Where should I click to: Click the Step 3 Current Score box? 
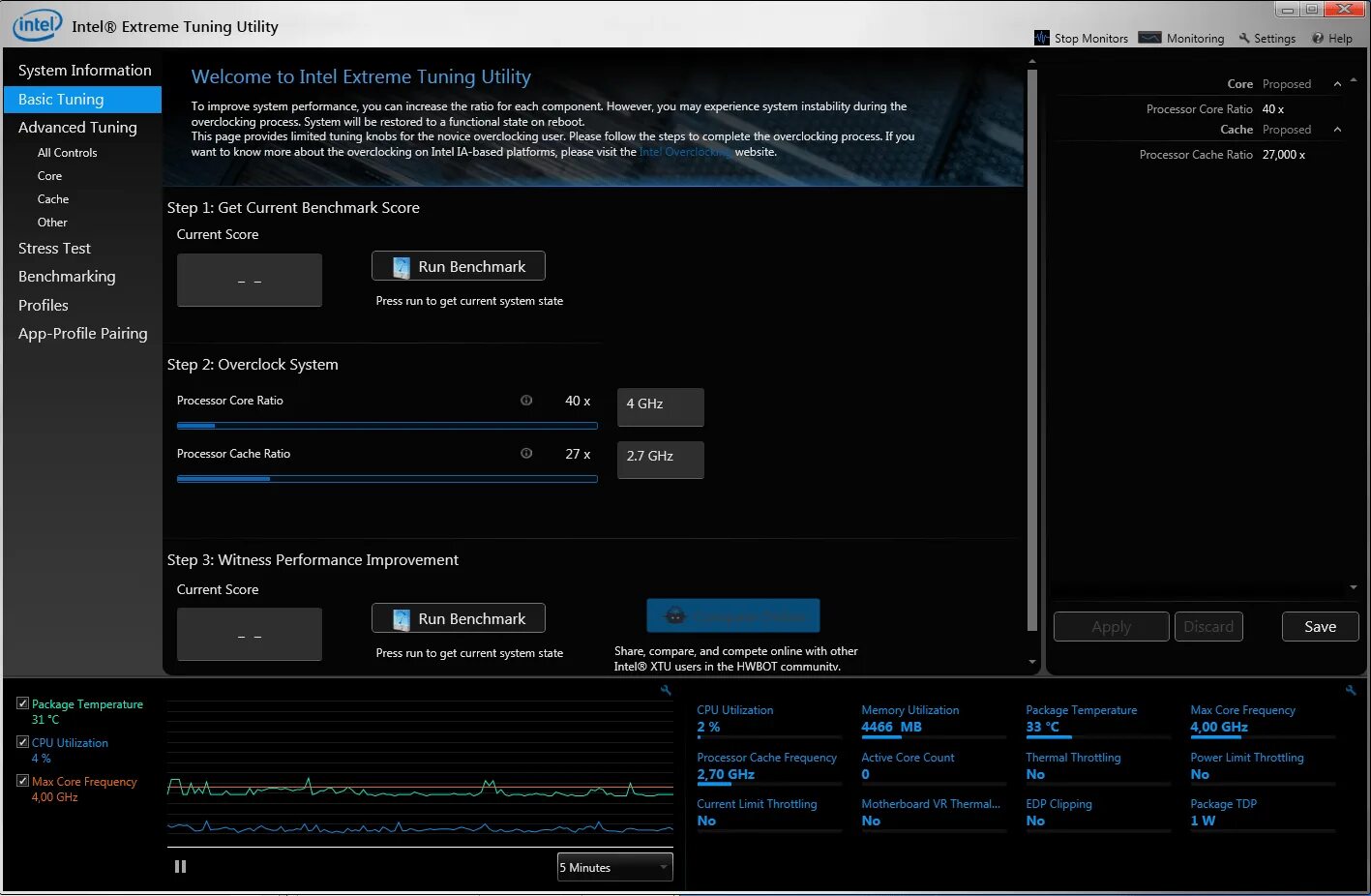[x=250, y=635]
